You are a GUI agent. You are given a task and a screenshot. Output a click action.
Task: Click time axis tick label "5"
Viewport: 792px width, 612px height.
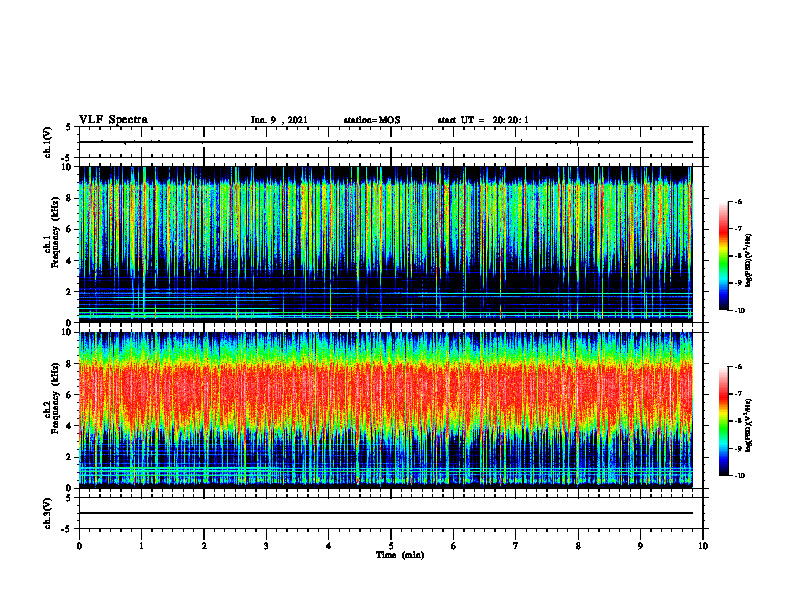[x=391, y=546]
